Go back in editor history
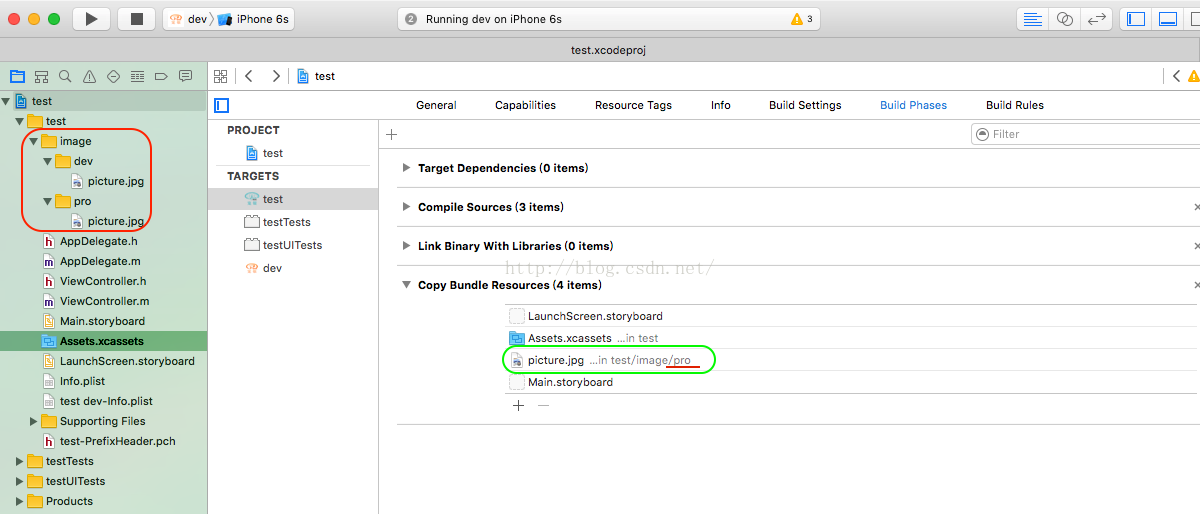The width and height of the screenshot is (1200, 514). [x=249, y=76]
